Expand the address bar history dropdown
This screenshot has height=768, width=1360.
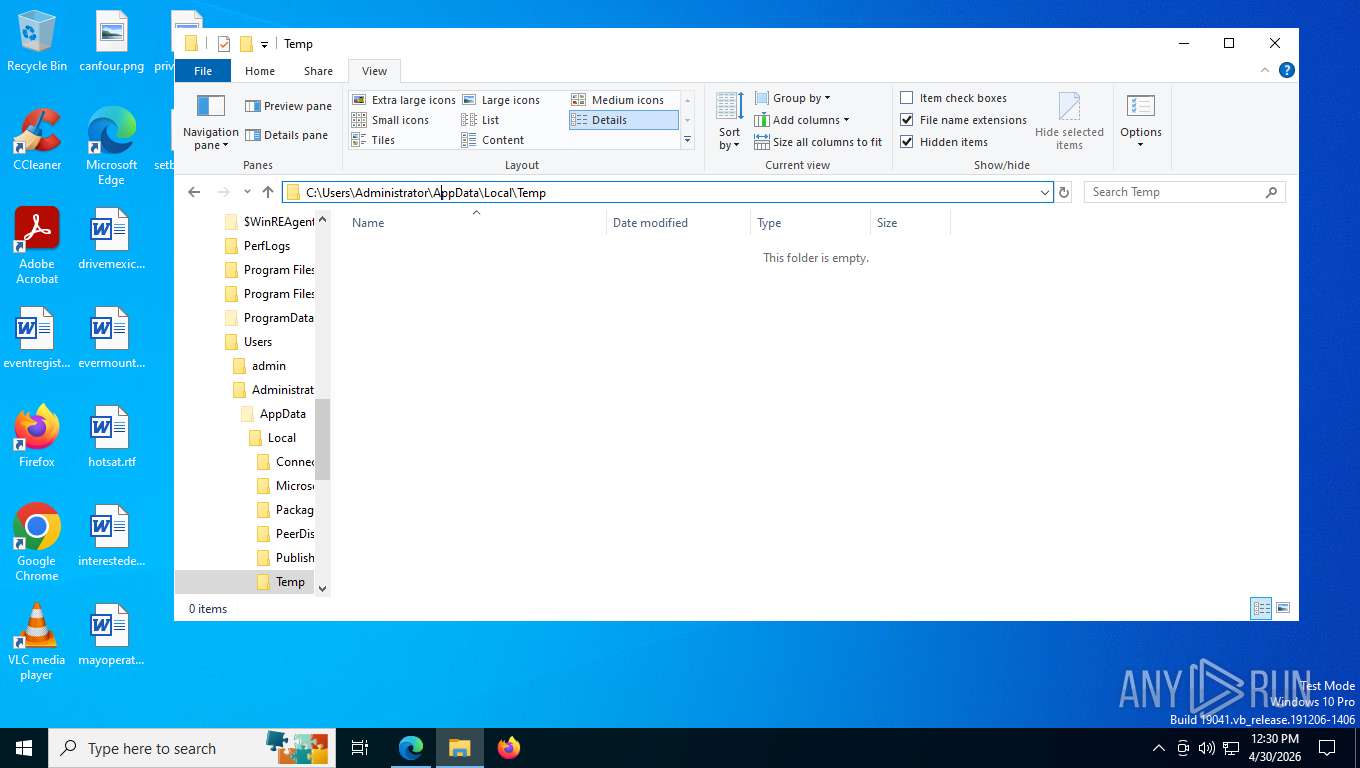coord(1045,192)
